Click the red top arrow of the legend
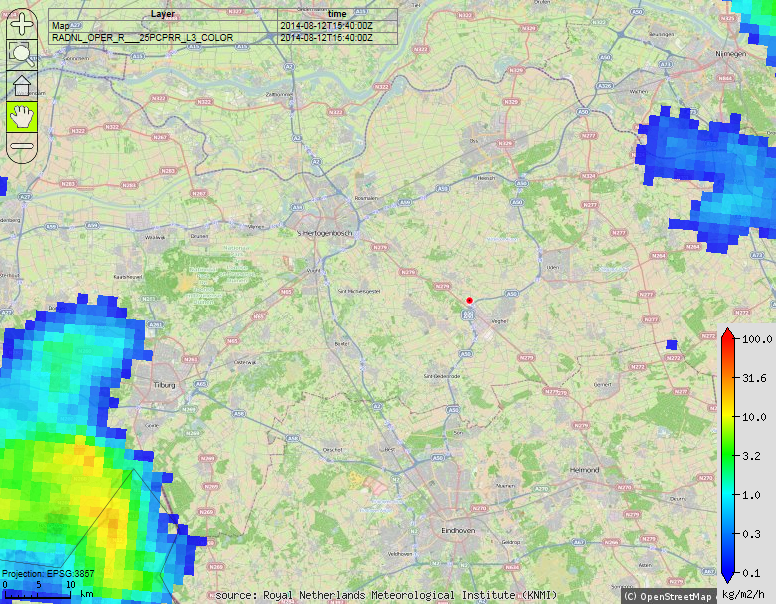Image resolution: width=776 pixels, height=604 pixels. [x=728, y=333]
